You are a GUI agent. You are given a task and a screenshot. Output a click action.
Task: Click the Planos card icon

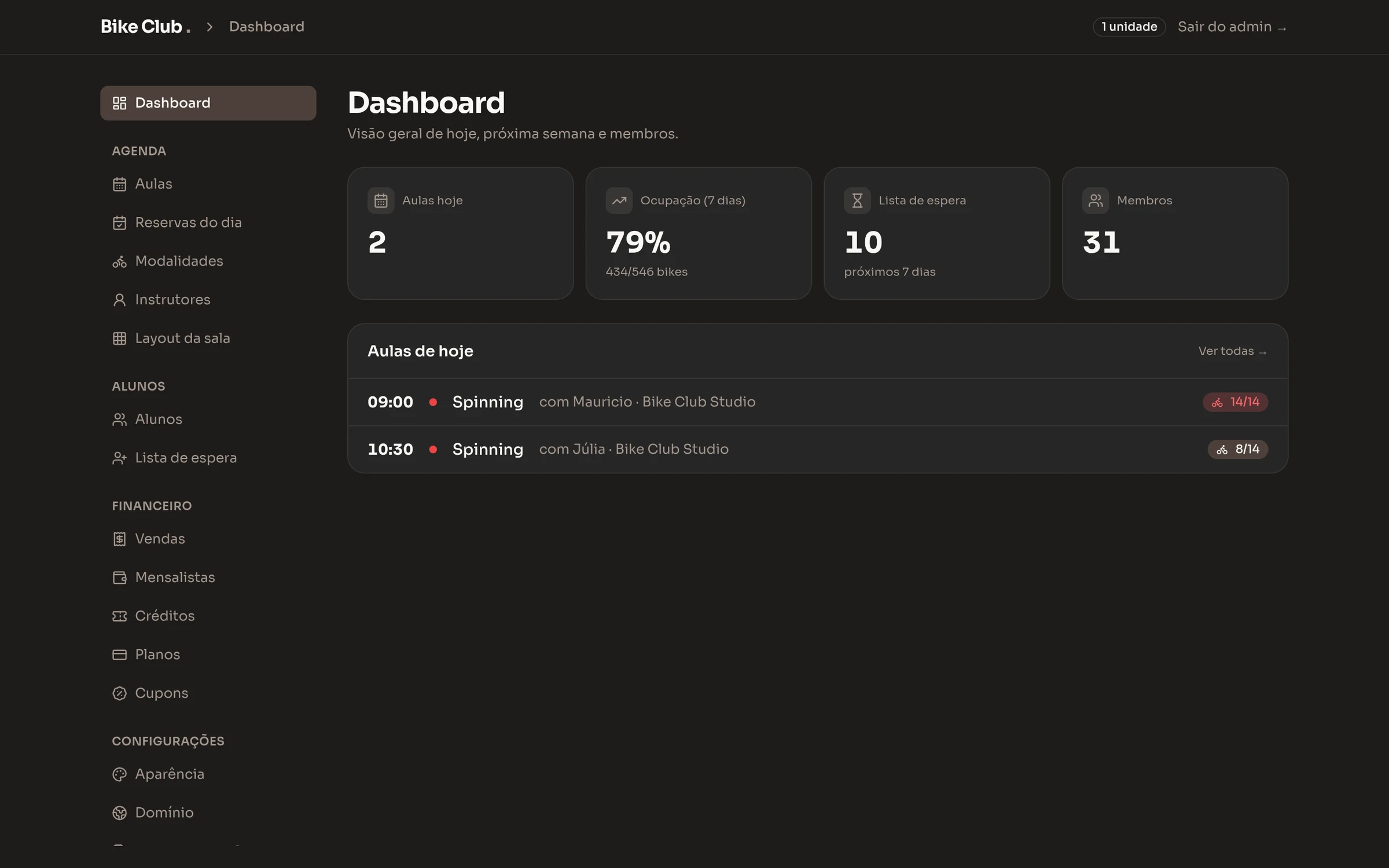pyautogui.click(x=119, y=655)
